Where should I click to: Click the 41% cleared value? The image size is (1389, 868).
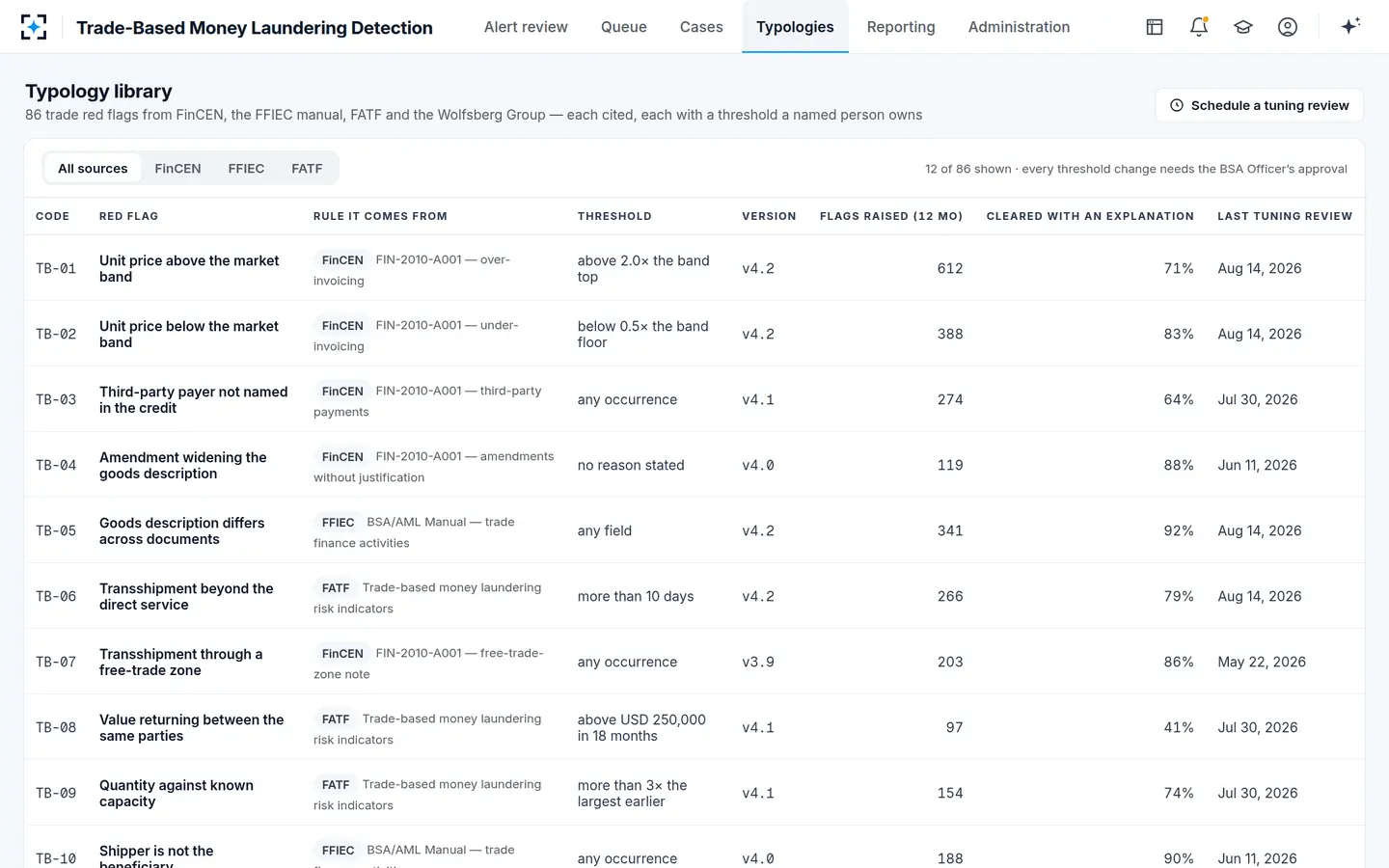click(x=1179, y=728)
